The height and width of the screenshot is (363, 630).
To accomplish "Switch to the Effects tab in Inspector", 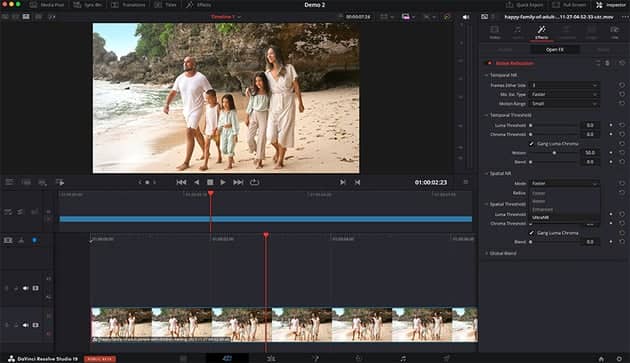I will [x=541, y=33].
